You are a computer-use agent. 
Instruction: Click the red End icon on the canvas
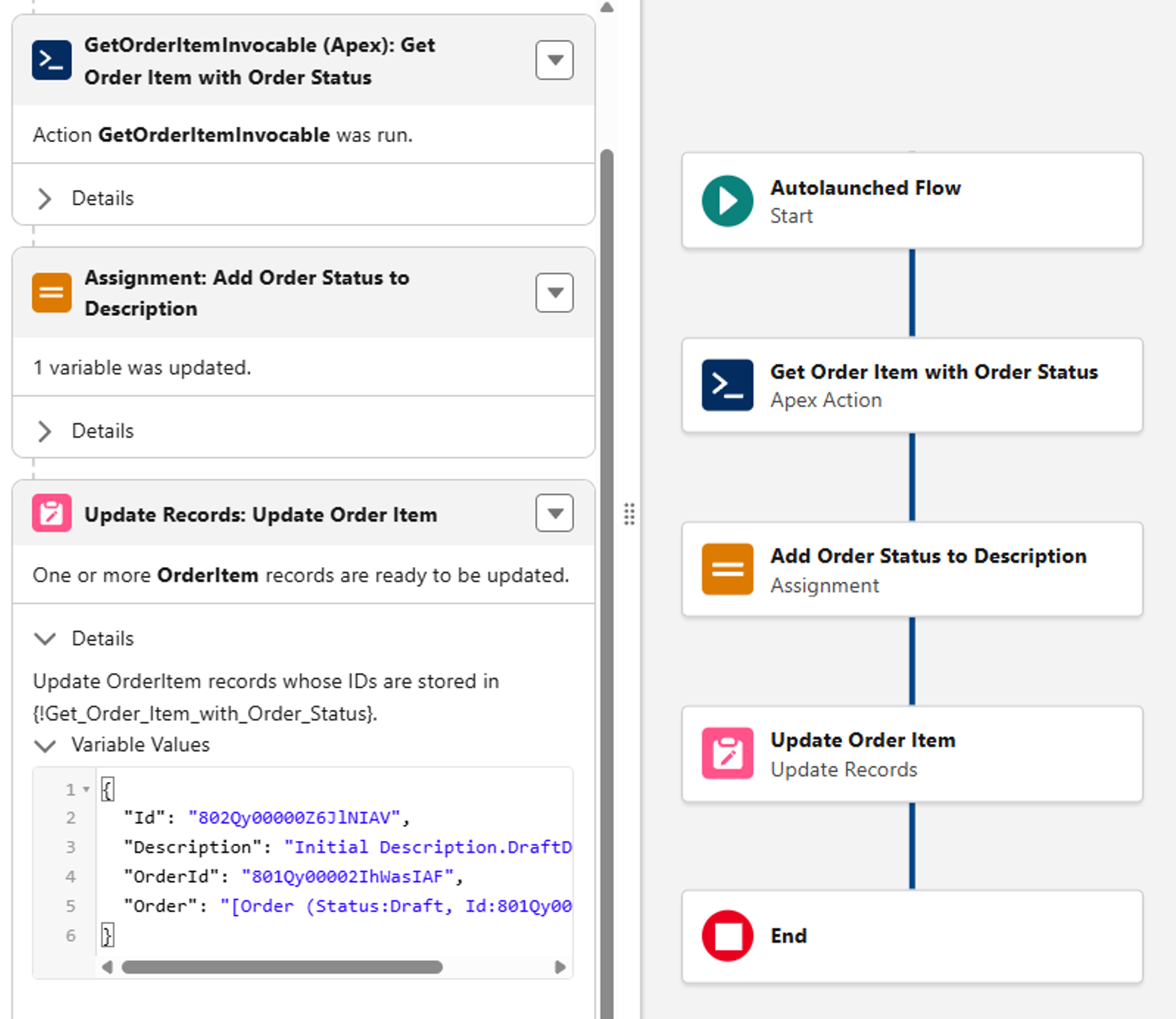coord(727,936)
